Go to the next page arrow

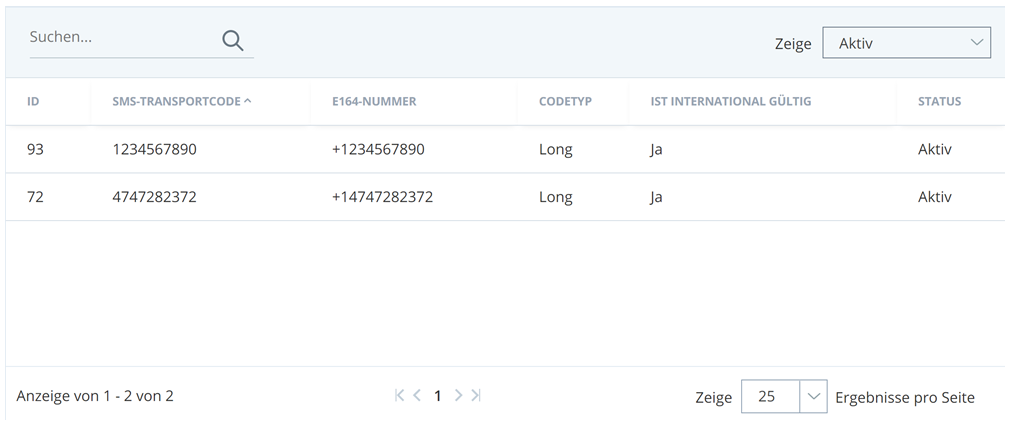tap(459, 395)
